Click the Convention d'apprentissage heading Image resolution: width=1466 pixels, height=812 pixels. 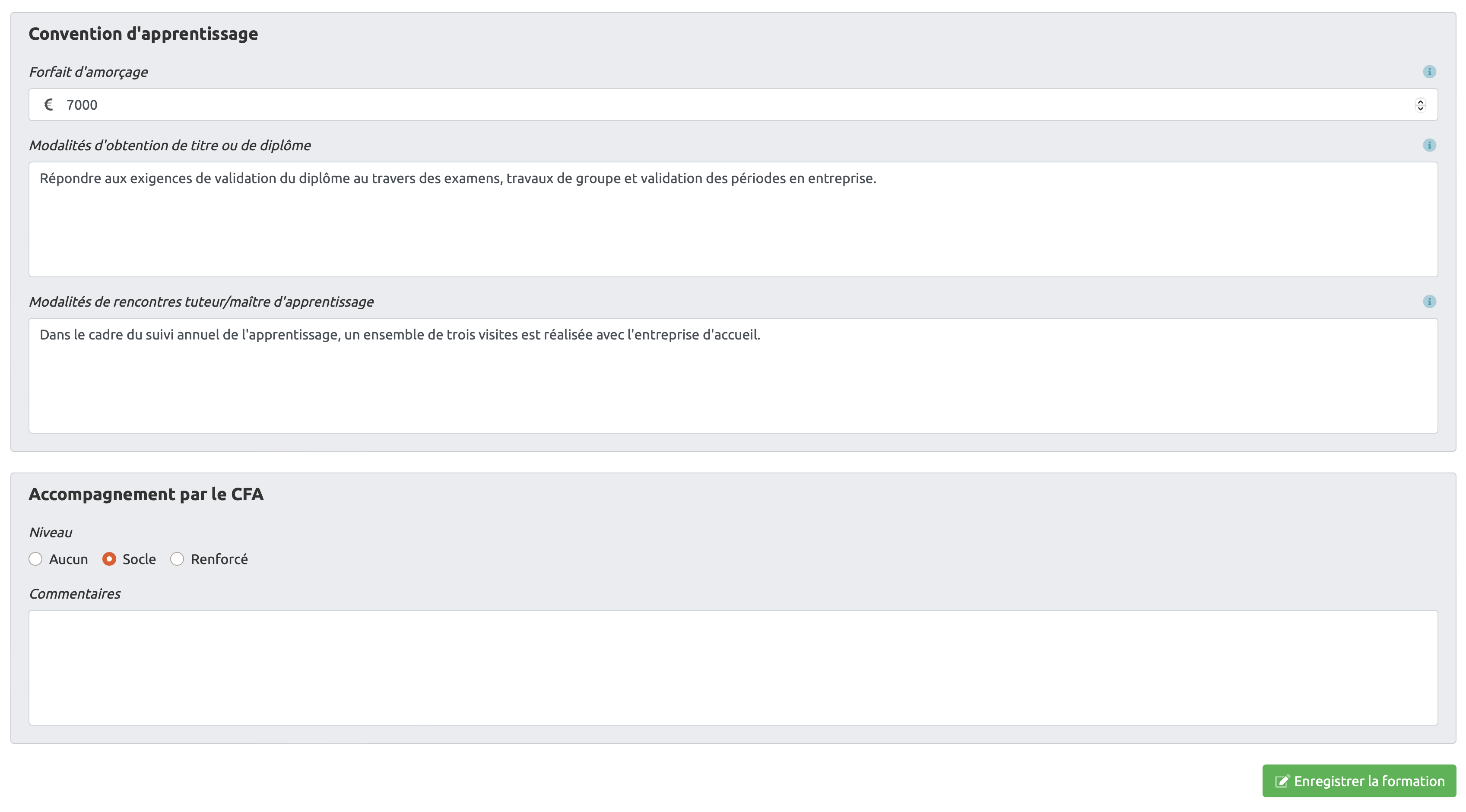coord(143,34)
